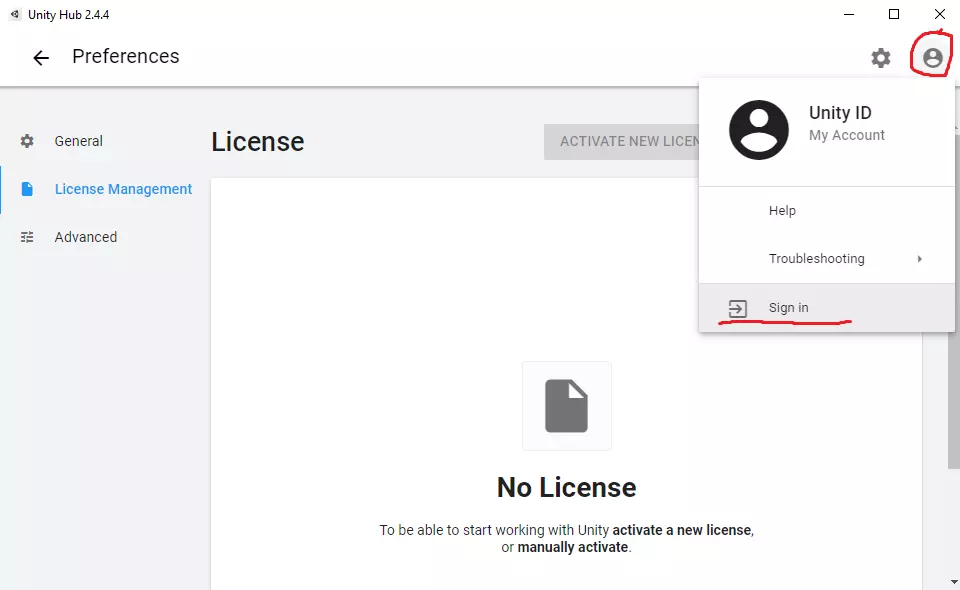Click the Sign in arrow icon
The height and width of the screenshot is (590, 960).
737,308
